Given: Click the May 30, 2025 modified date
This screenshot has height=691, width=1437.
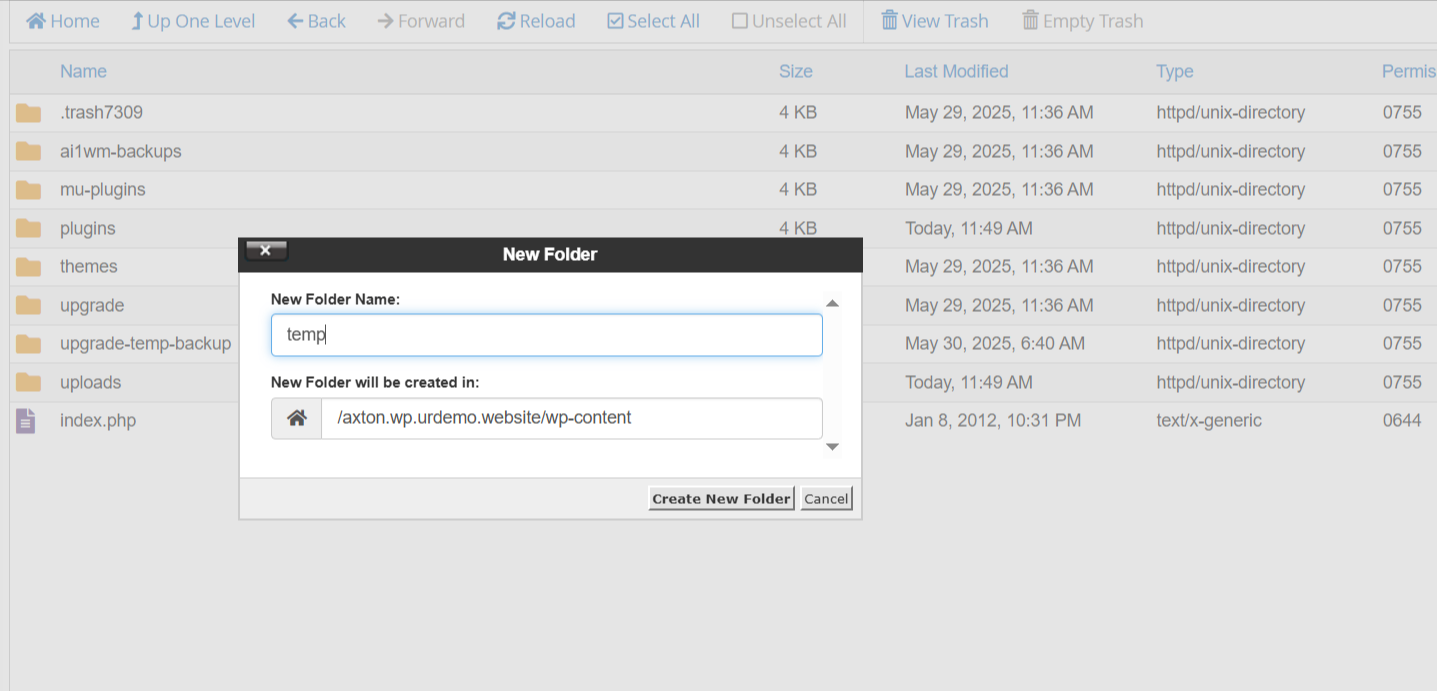Looking at the screenshot, I should [995, 343].
